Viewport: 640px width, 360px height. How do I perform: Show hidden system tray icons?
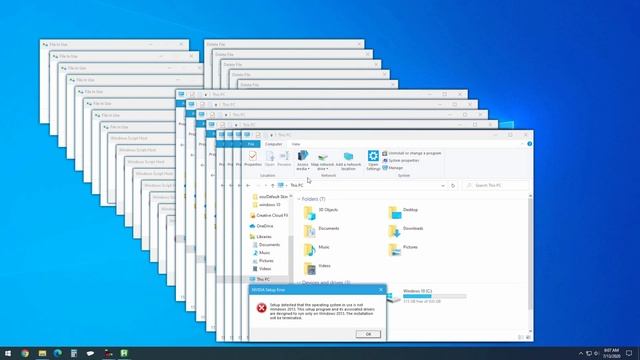581,353
